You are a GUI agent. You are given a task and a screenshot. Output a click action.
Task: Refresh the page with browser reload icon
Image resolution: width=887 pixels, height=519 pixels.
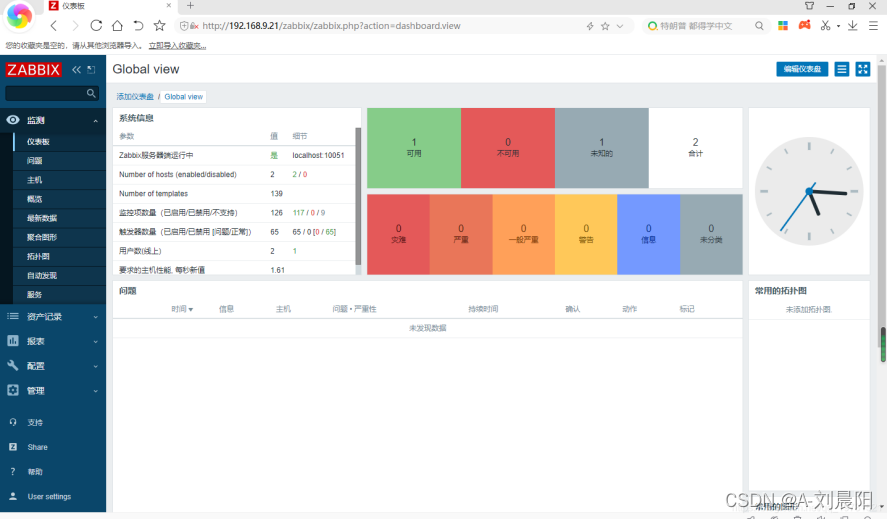(x=96, y=25)
